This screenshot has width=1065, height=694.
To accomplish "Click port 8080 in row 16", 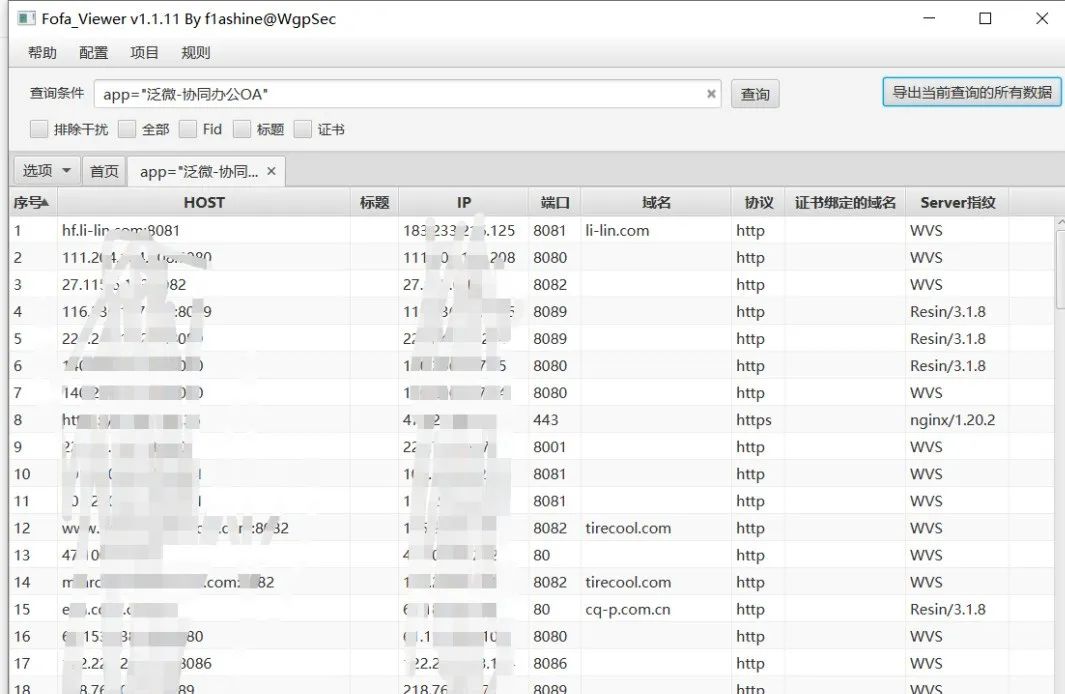I will (549, 636).
